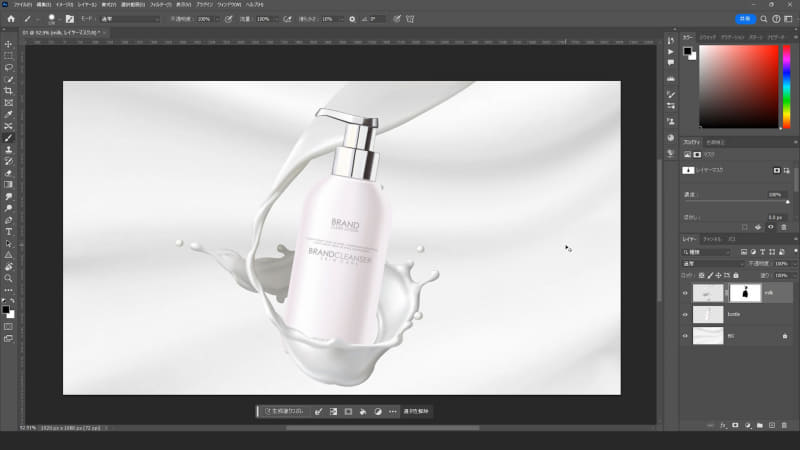Viewport: 800px width, 450px height.
Task: Select the Hand tool
Action: click(9, 267)
